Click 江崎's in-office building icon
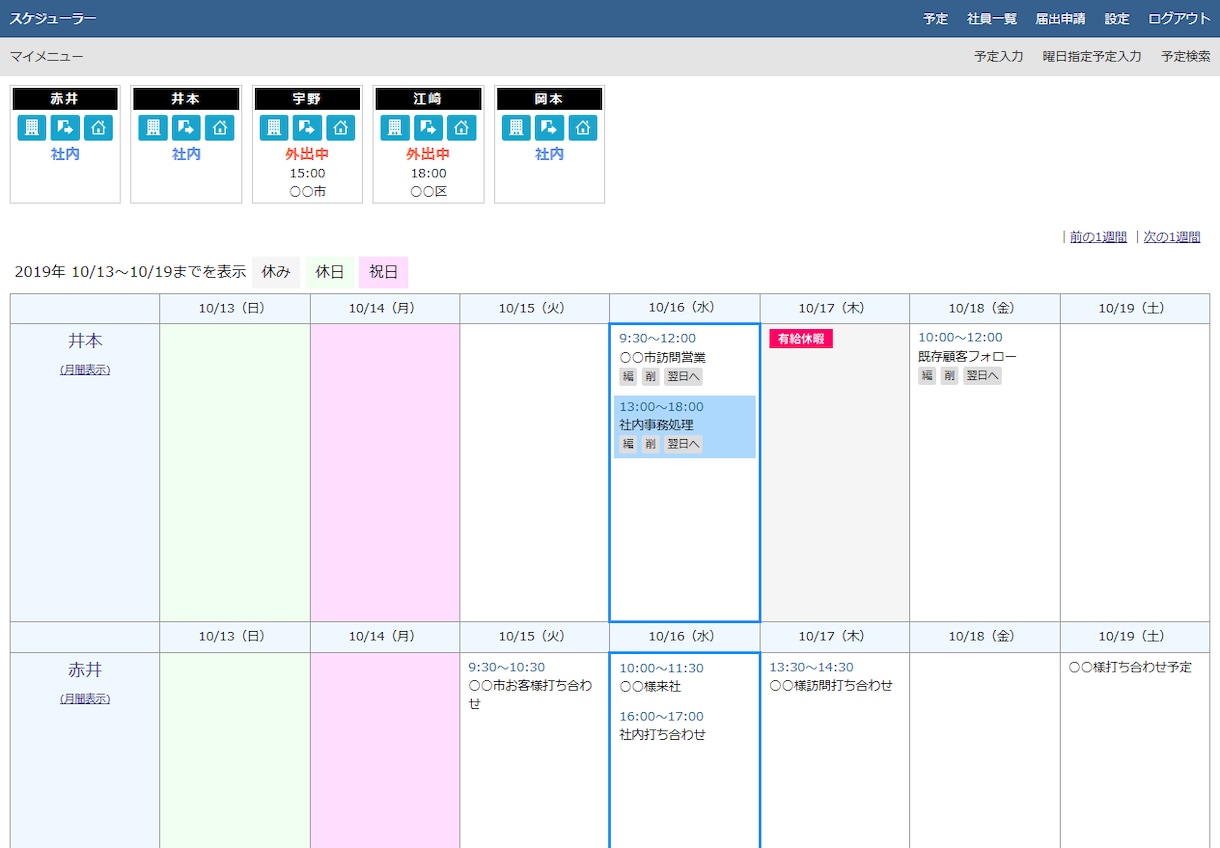 click(x=395, y=128)
